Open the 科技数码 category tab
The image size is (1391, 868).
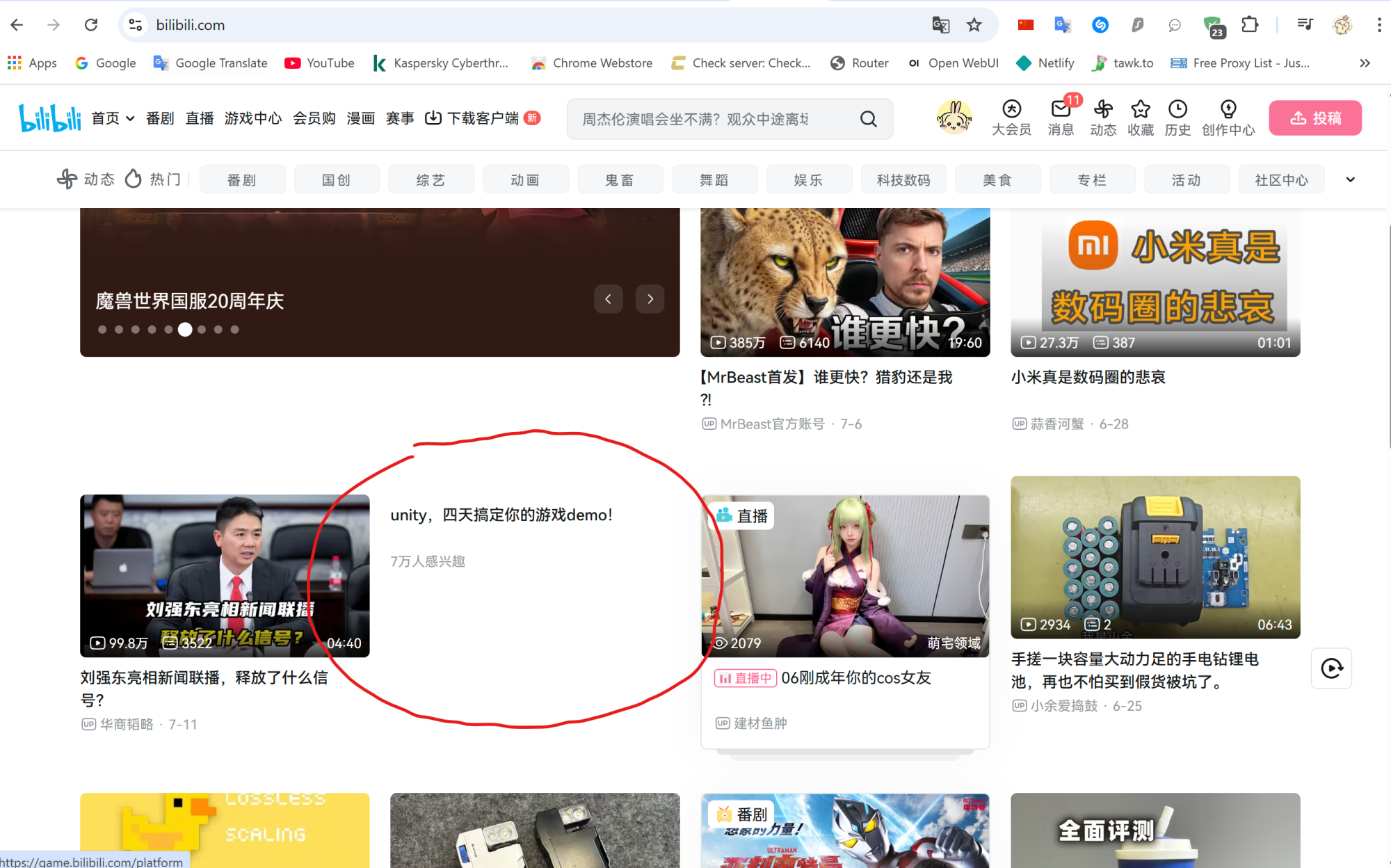pyautogui.click(x=903, y=179)
